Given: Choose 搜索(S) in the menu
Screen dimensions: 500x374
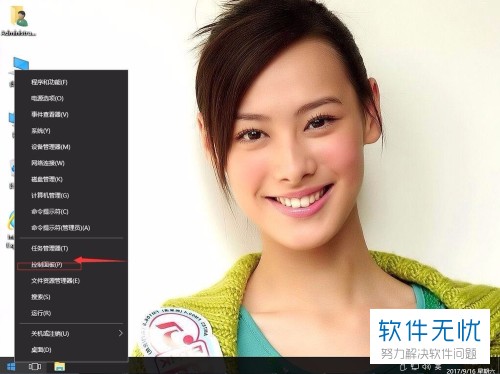Looking at the screenshot, I should [71, 297].
